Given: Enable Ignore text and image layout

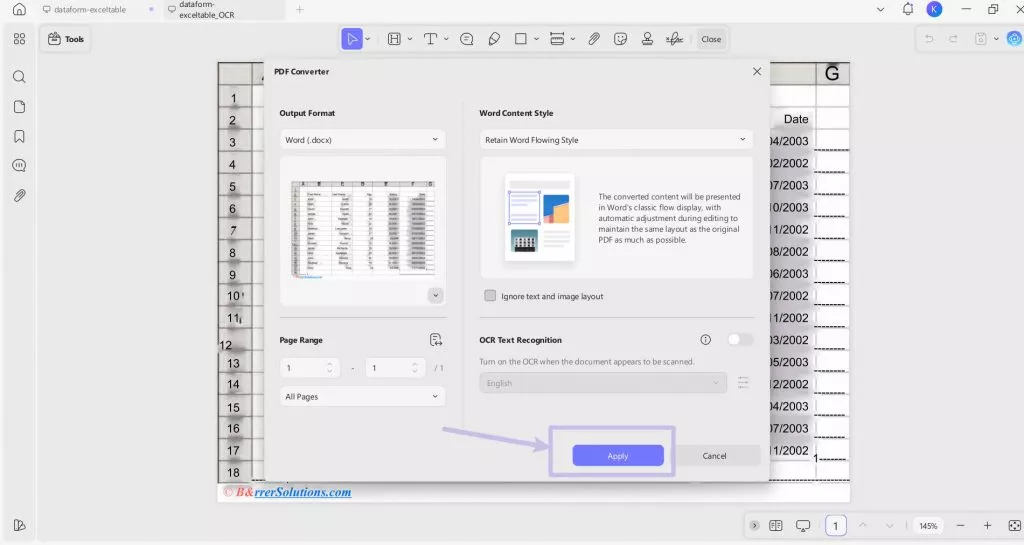Looking at the screenshot, I should [490, 296].
